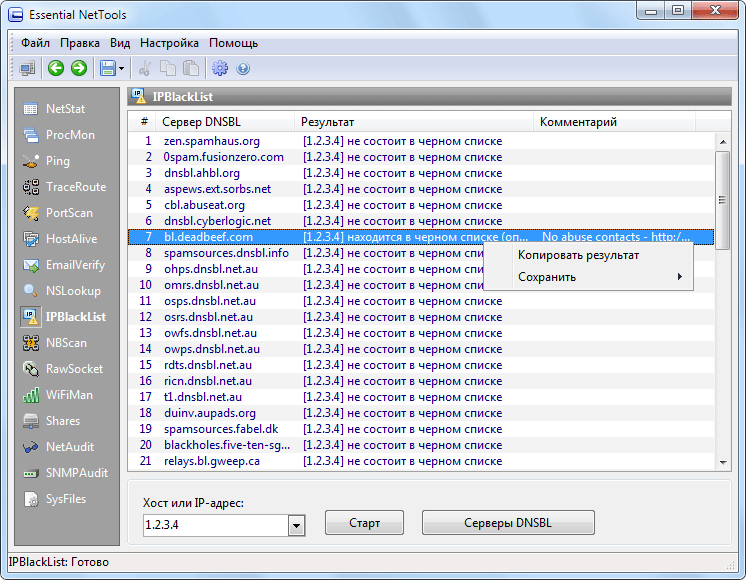Select row t1.dnsbl.net.au
746x580 pixels.
pos(421,397)
